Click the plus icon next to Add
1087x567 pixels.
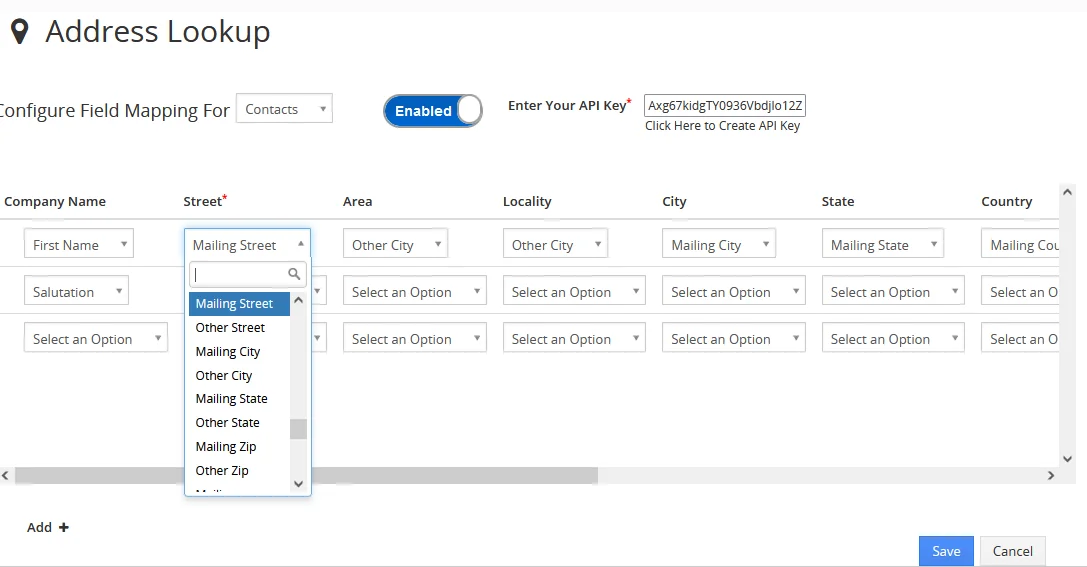64,527
